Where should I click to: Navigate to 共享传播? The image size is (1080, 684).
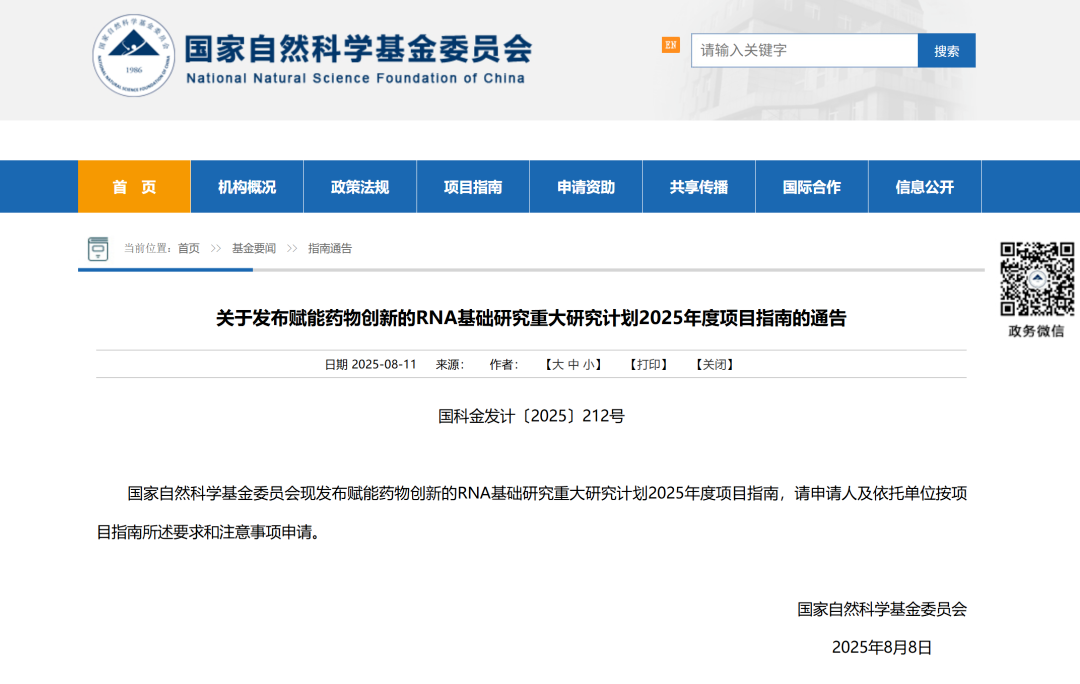699,187
